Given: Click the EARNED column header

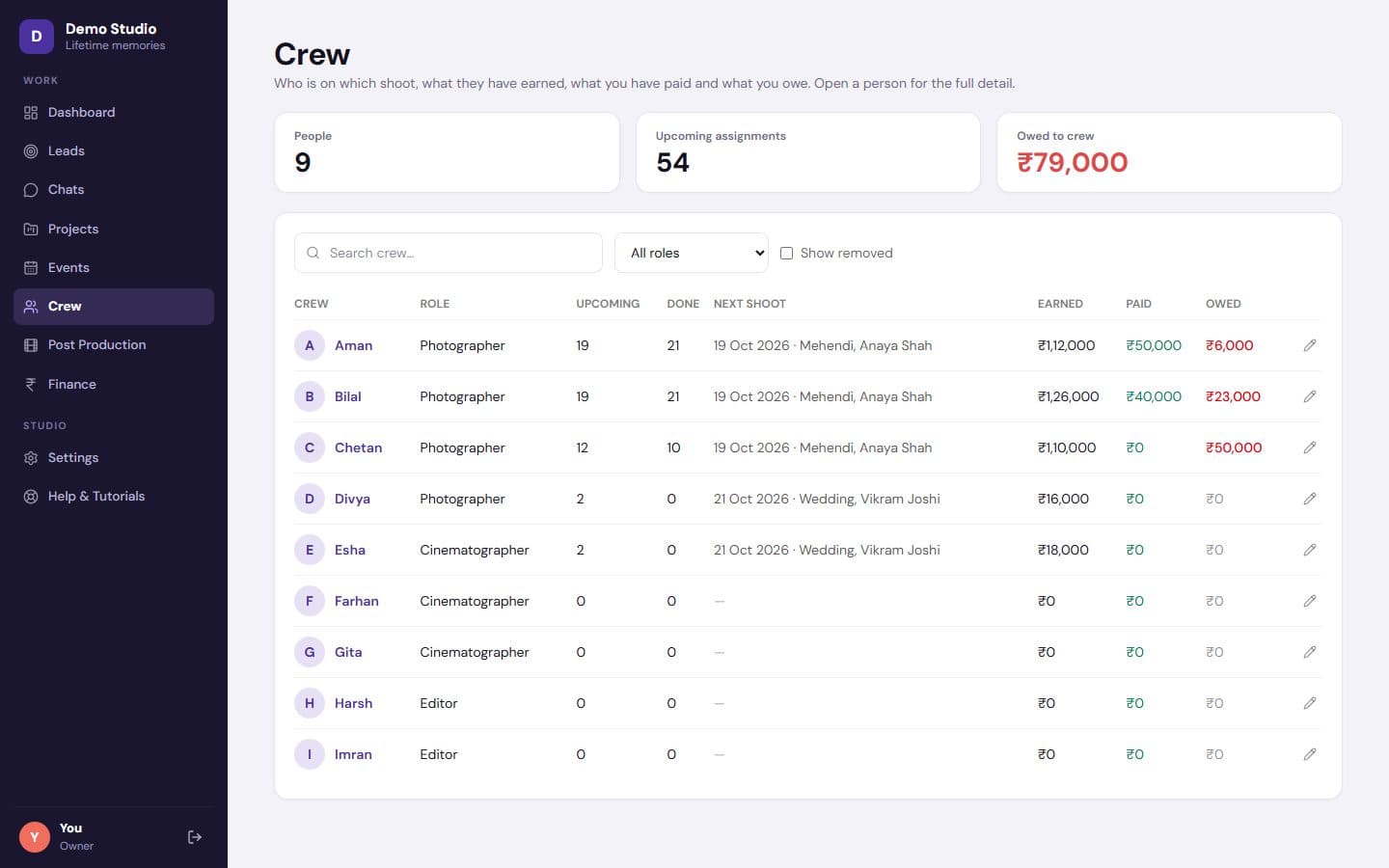Looking at the screenshot, I should coord(1060,304).
